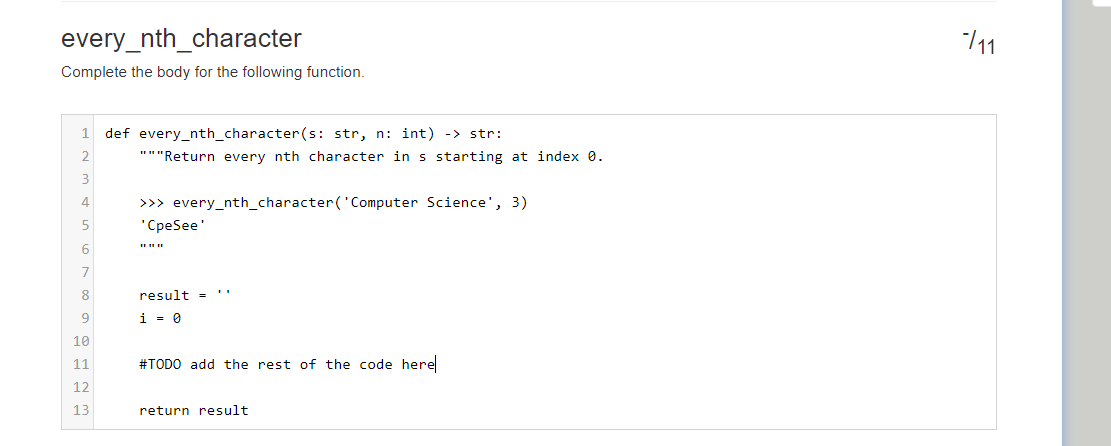Click the doctest example call line

333,203
